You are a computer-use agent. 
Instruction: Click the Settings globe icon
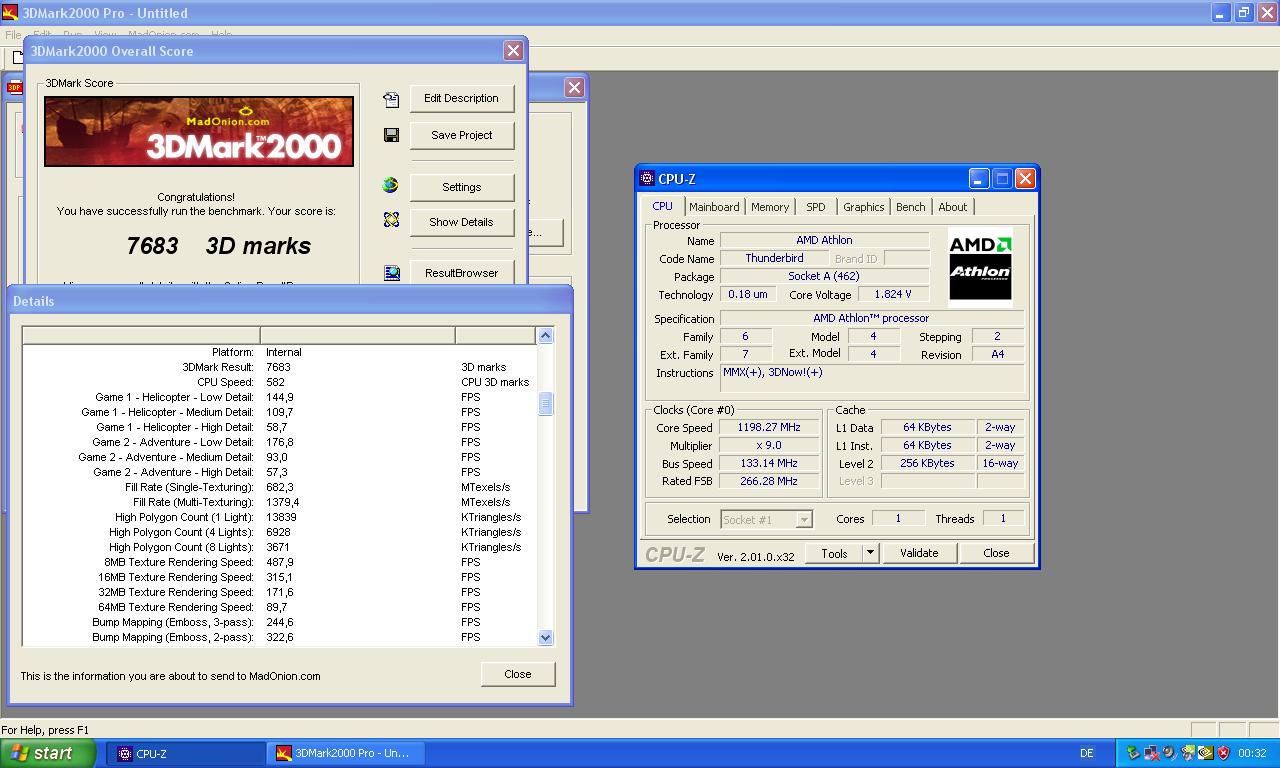point(391,185)
